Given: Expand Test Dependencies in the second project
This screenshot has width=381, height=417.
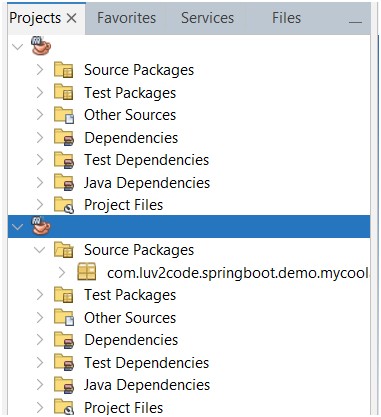Looking at the screenshot, I should pos(40,363).
